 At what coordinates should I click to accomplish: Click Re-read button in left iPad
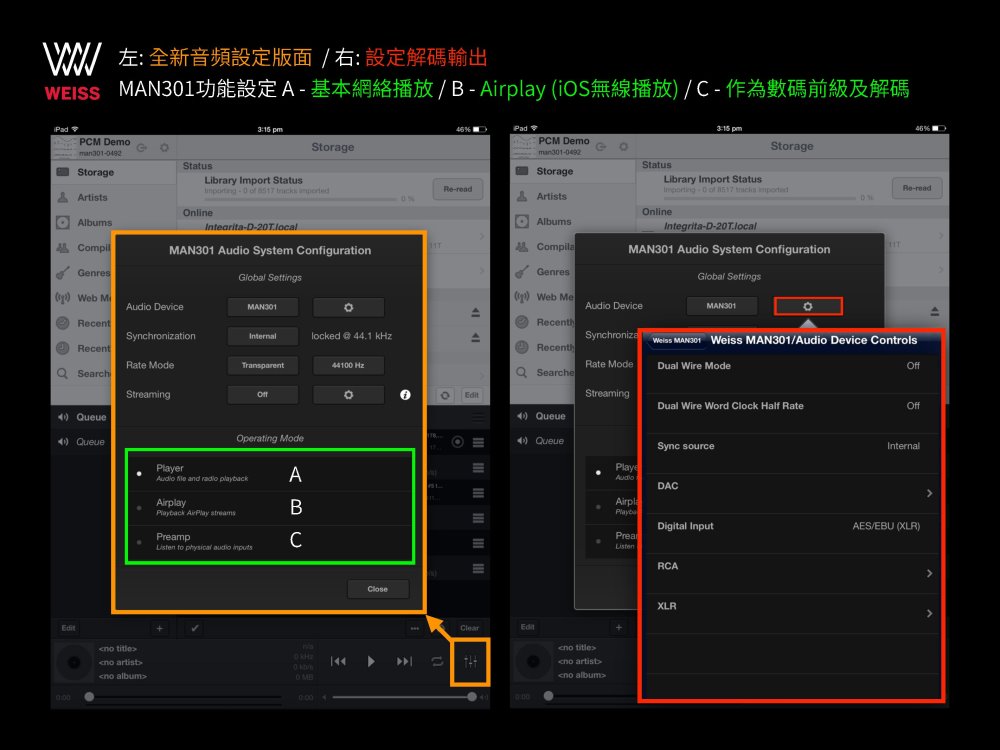[458, 189]
